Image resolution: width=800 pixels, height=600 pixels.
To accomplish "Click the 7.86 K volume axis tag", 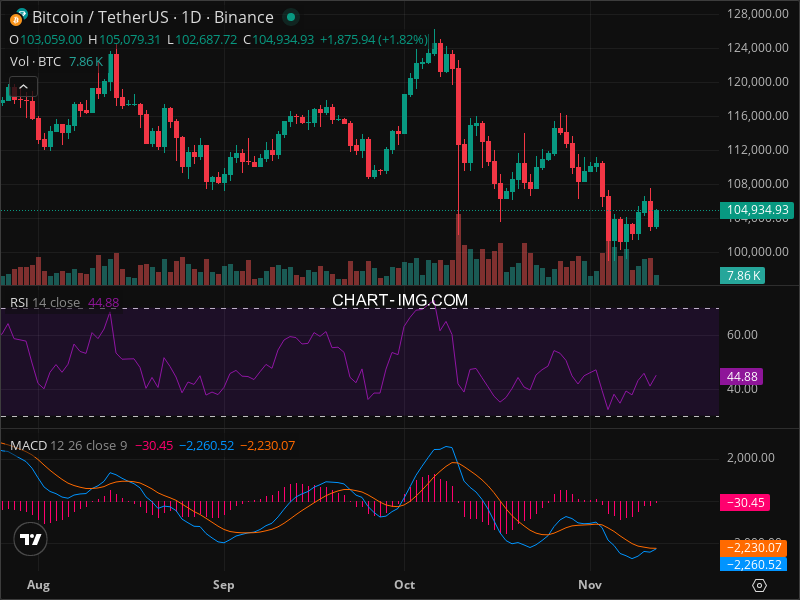I will (x=744, y=275).
